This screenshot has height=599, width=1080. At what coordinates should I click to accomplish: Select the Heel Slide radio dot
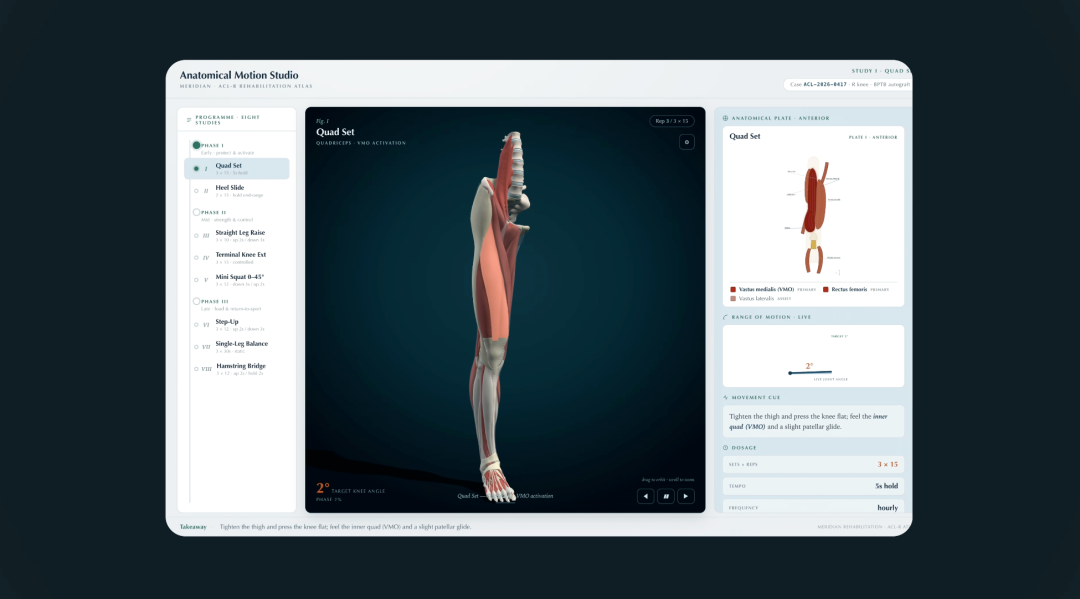[196, 191]
